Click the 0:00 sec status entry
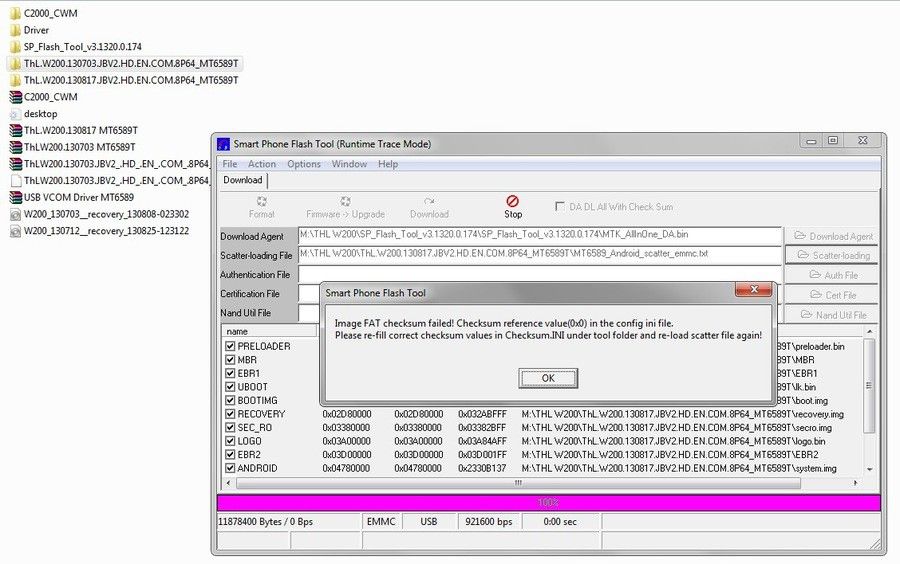This screenshot has width=900, height=564. pyautogui.click(x=560, y=522)
